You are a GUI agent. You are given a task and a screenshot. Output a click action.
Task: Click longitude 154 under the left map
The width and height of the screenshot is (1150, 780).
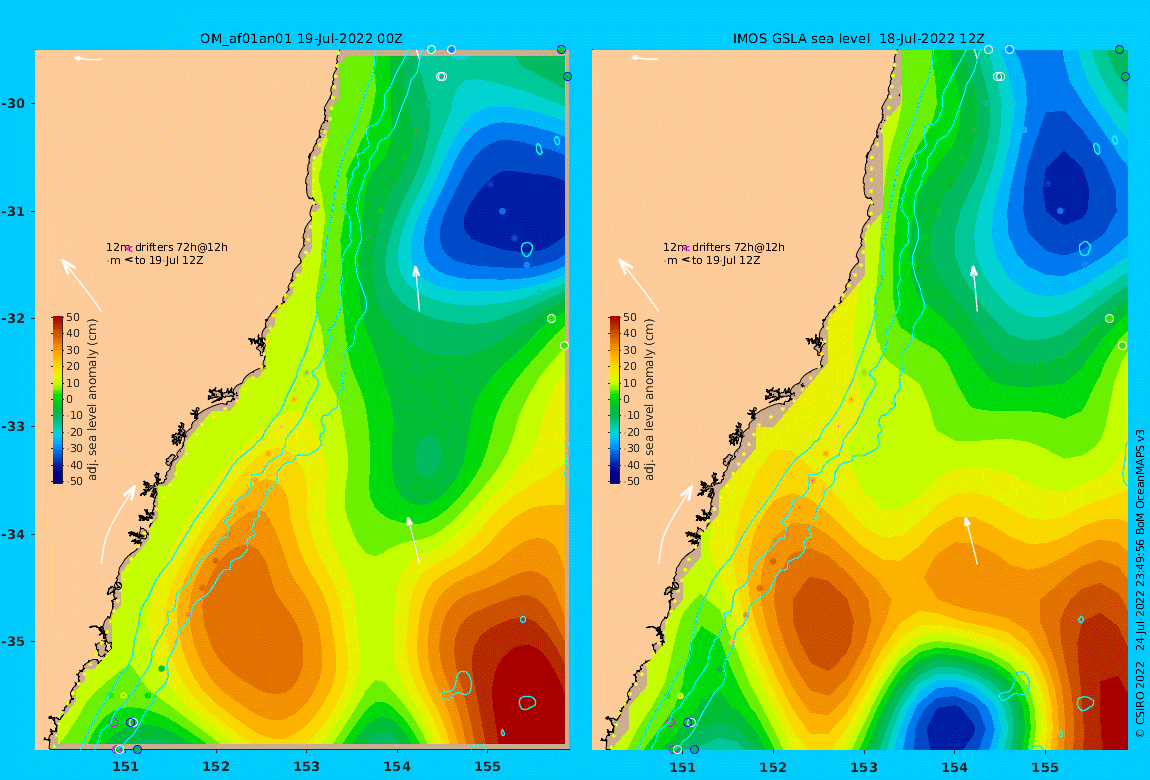[x=397, y=767]
